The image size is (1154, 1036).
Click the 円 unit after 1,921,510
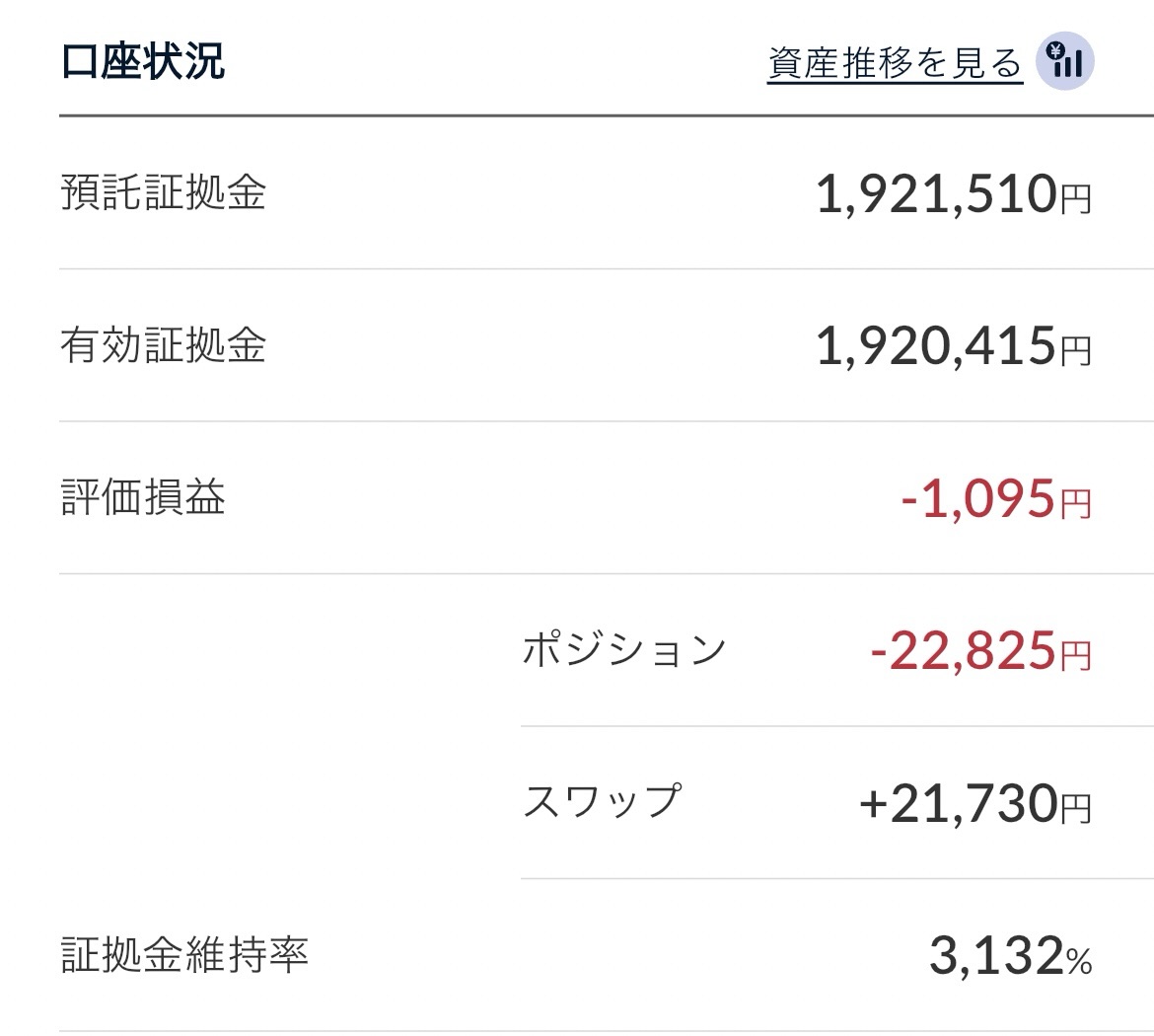tap(1075, 199)
